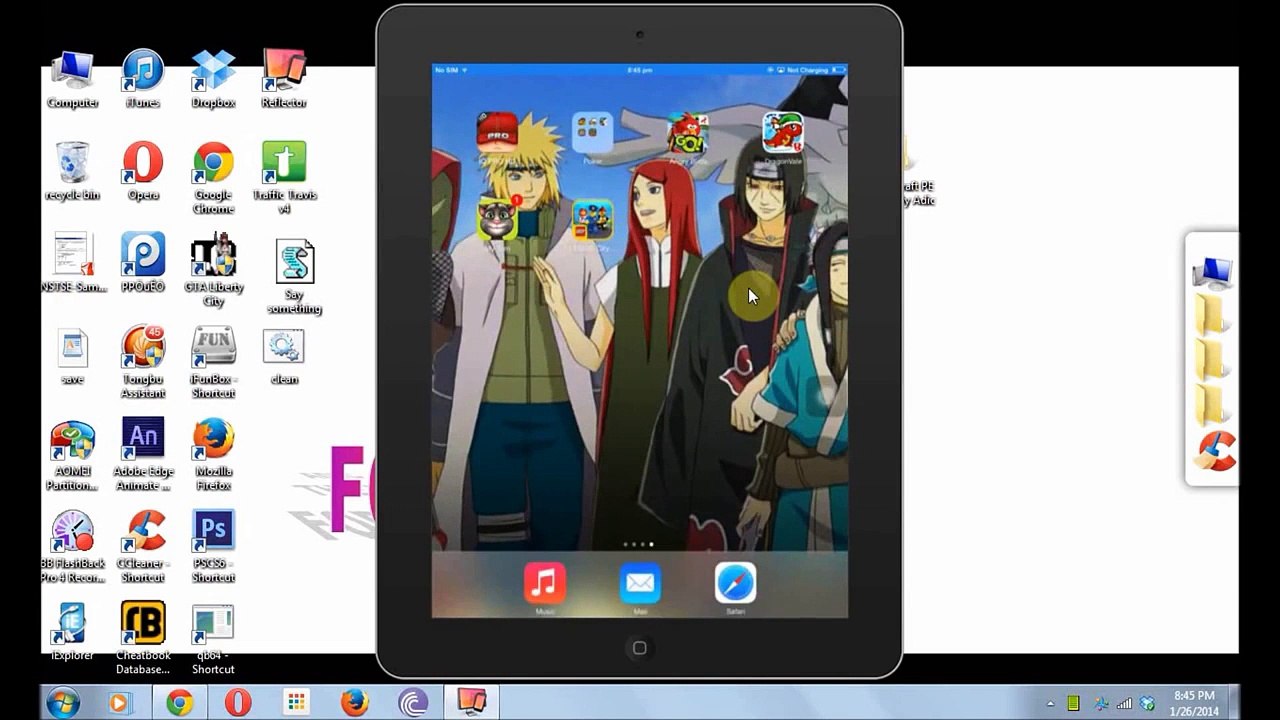Launch GTA Liberty City from desktop
The width and height of the screenshot is (1280, 720).
(x=213, y=270)
